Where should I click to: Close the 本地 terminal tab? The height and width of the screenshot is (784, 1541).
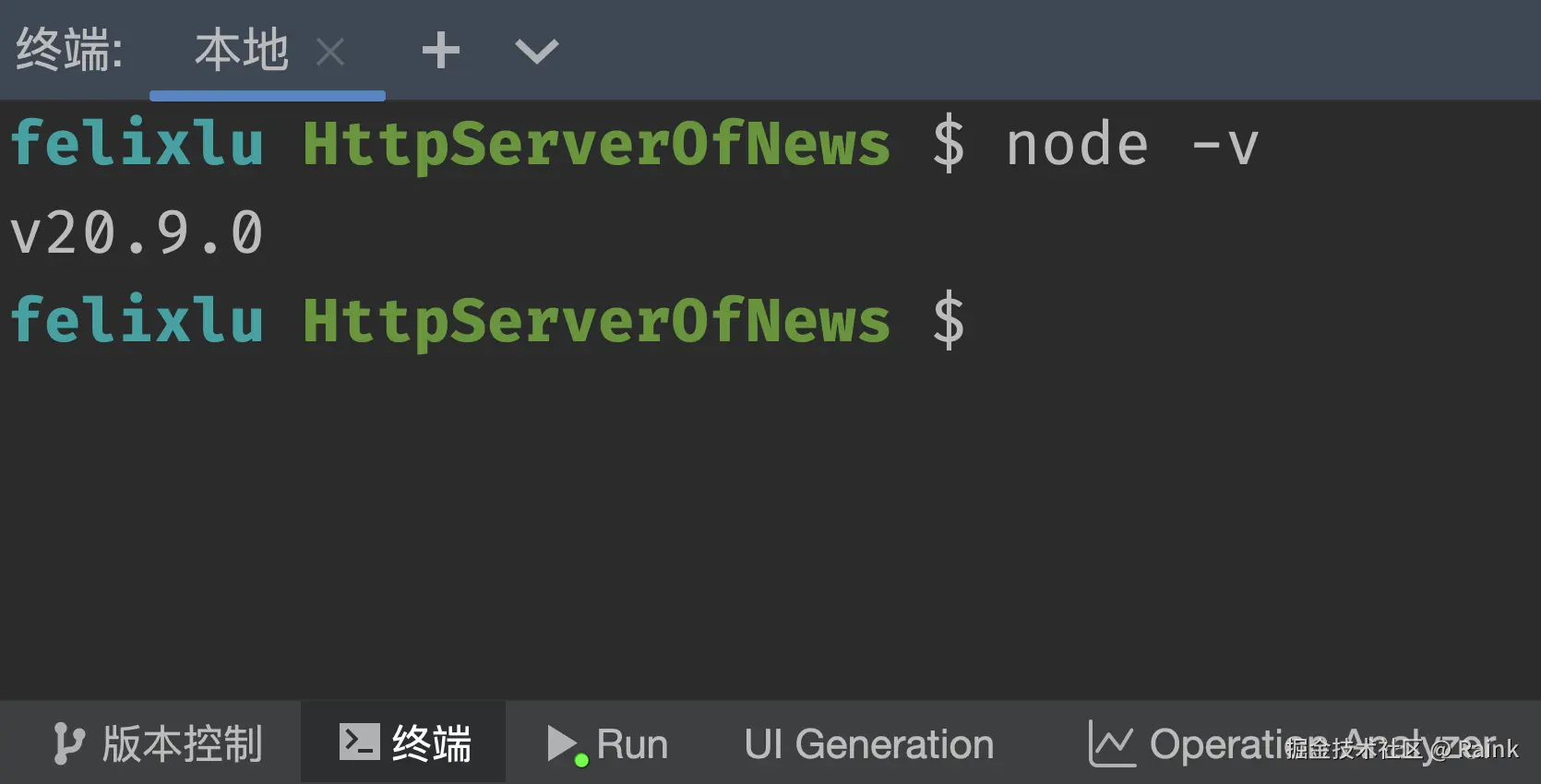pos(330,53)
